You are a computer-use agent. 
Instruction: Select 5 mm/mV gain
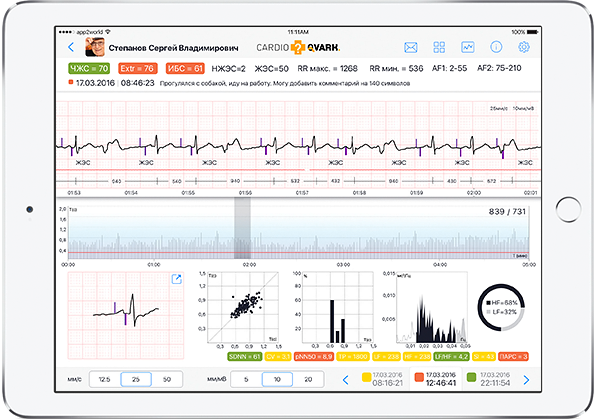click(x=246, y=379)
